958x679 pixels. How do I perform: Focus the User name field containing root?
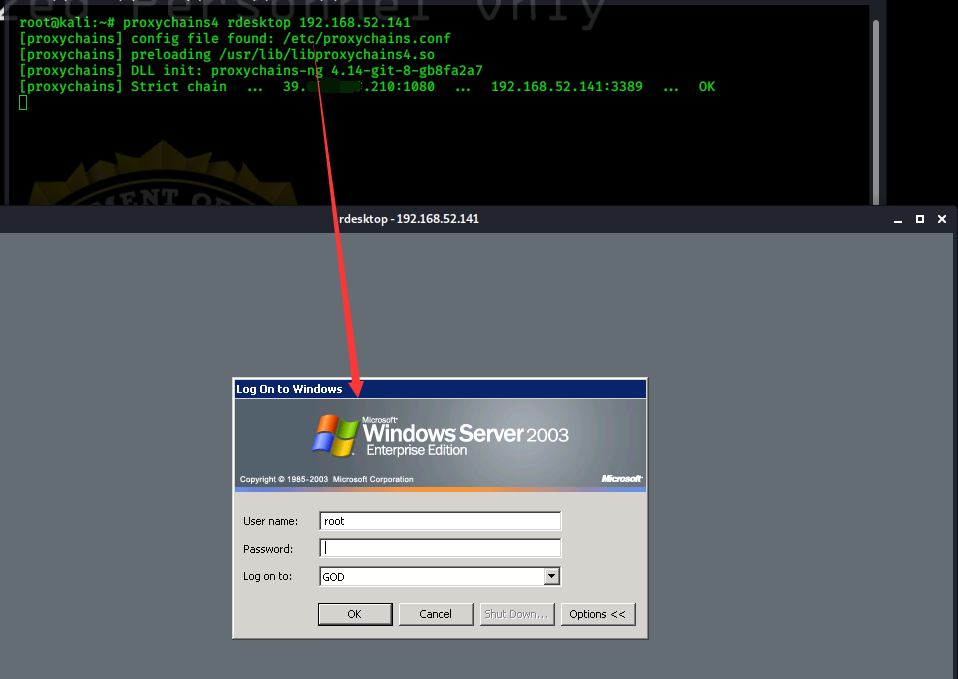coord(440,521)
